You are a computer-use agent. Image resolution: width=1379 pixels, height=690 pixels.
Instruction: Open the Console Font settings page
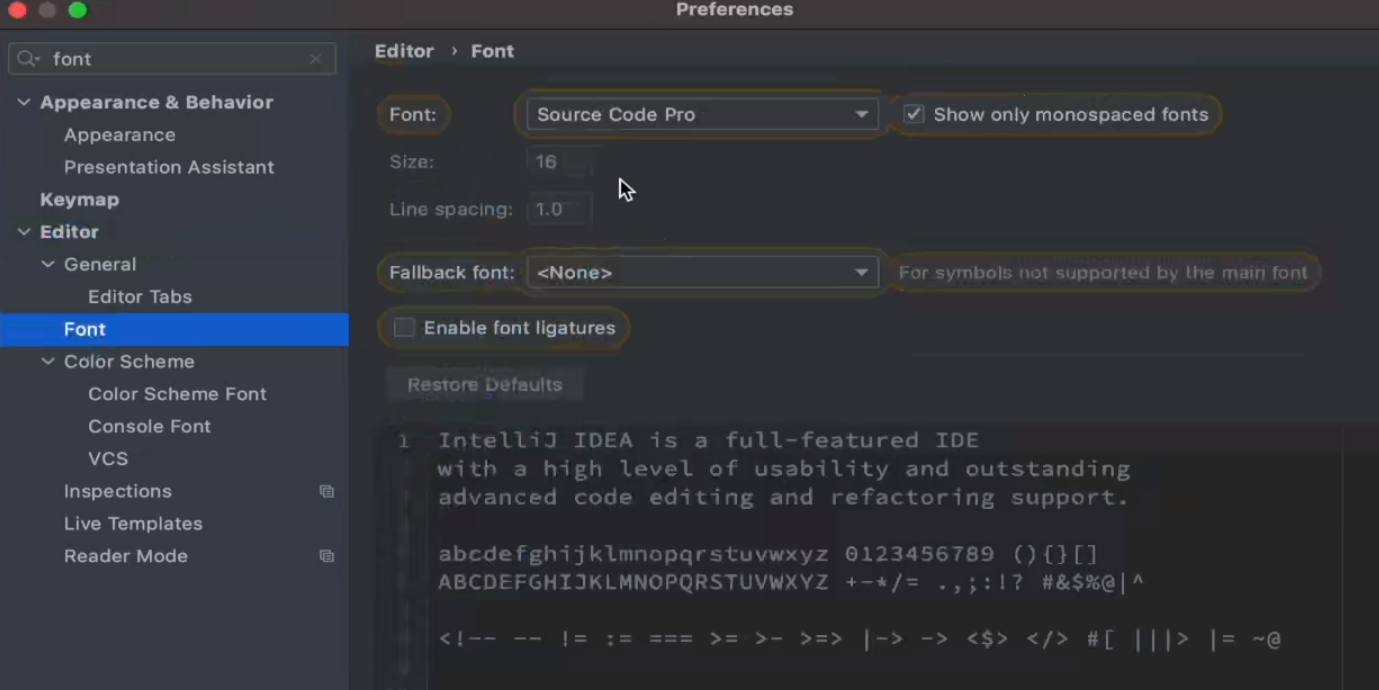click(x=149, y=426)
